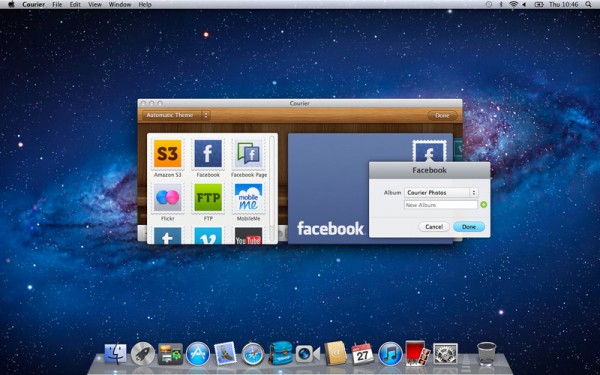
Task: Open FaceTime from the Dock
Action: pos(308,354)
